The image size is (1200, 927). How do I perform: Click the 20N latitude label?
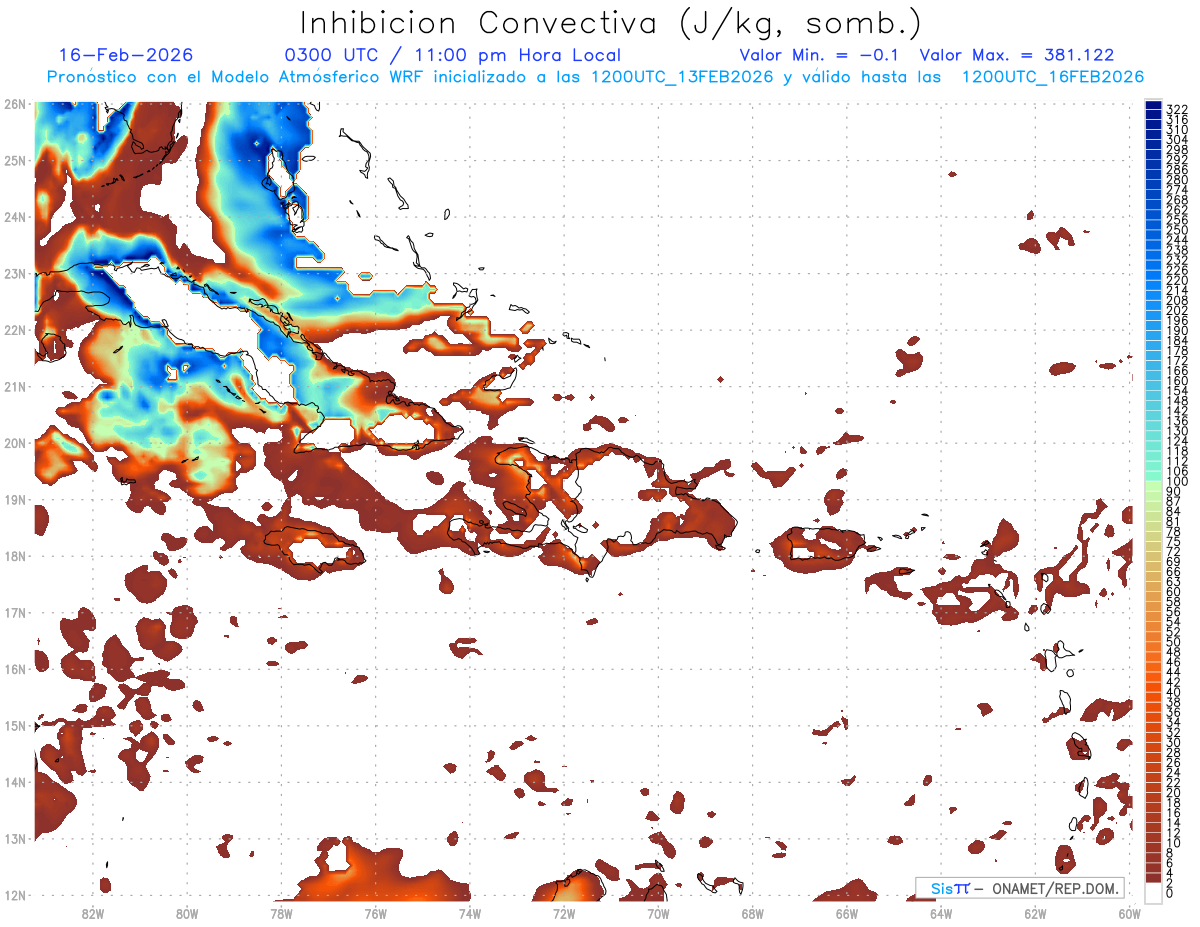(14, 443)
